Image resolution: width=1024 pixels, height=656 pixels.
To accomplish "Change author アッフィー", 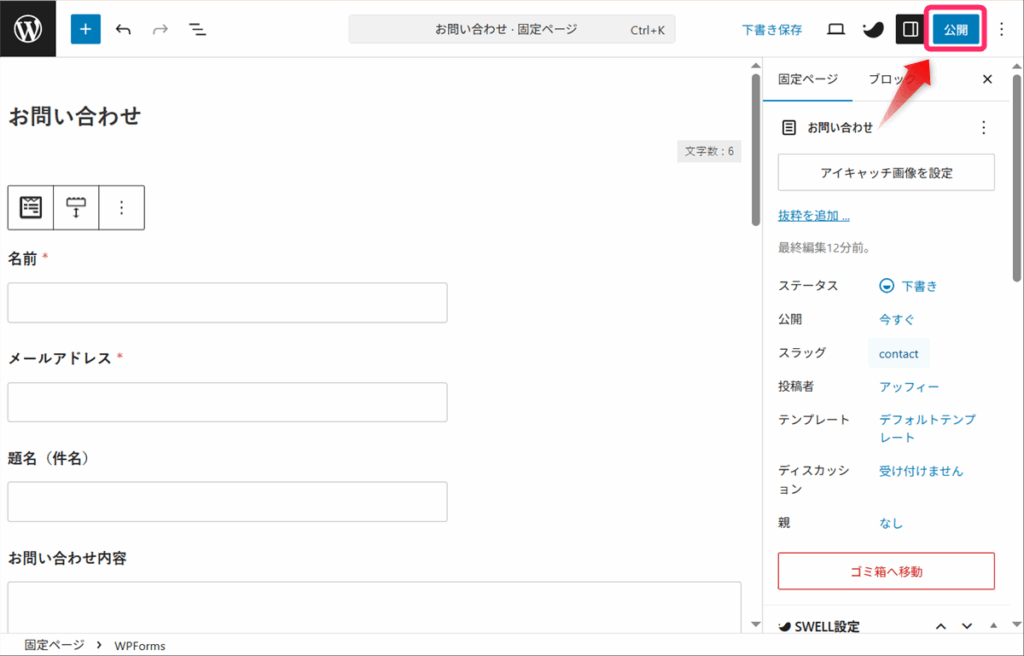I will [908, 387].
